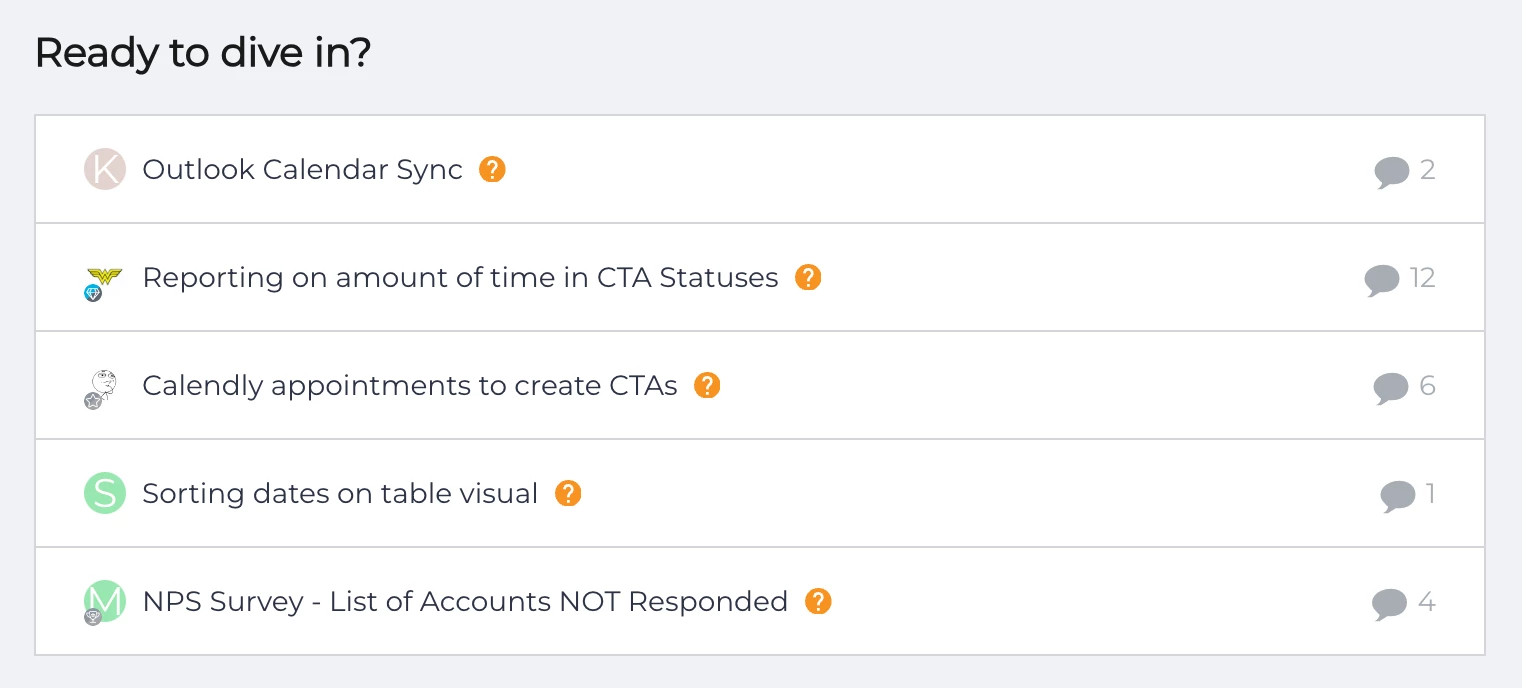Click the green S user avatar

click(104, 494)
